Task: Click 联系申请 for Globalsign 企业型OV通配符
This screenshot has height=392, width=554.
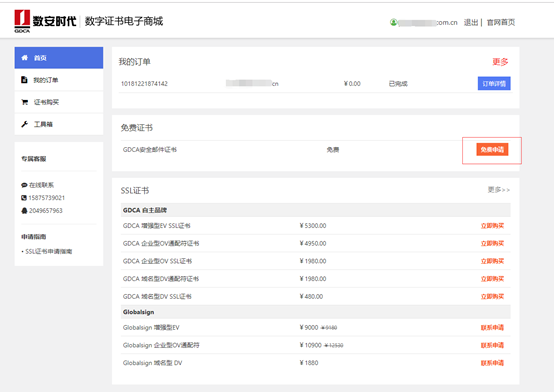Action: [x=492, y=345]
